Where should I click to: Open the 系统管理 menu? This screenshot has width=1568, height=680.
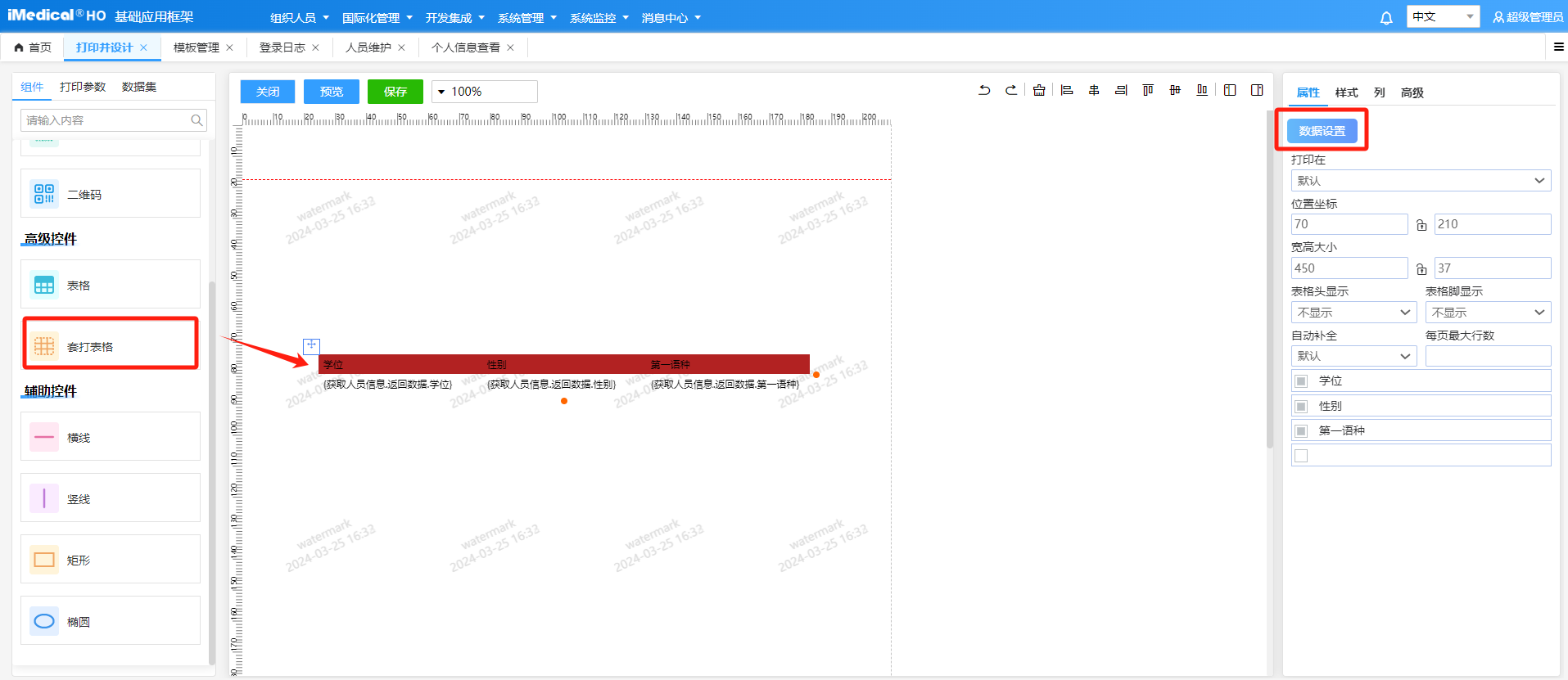[x=526, y=18]
